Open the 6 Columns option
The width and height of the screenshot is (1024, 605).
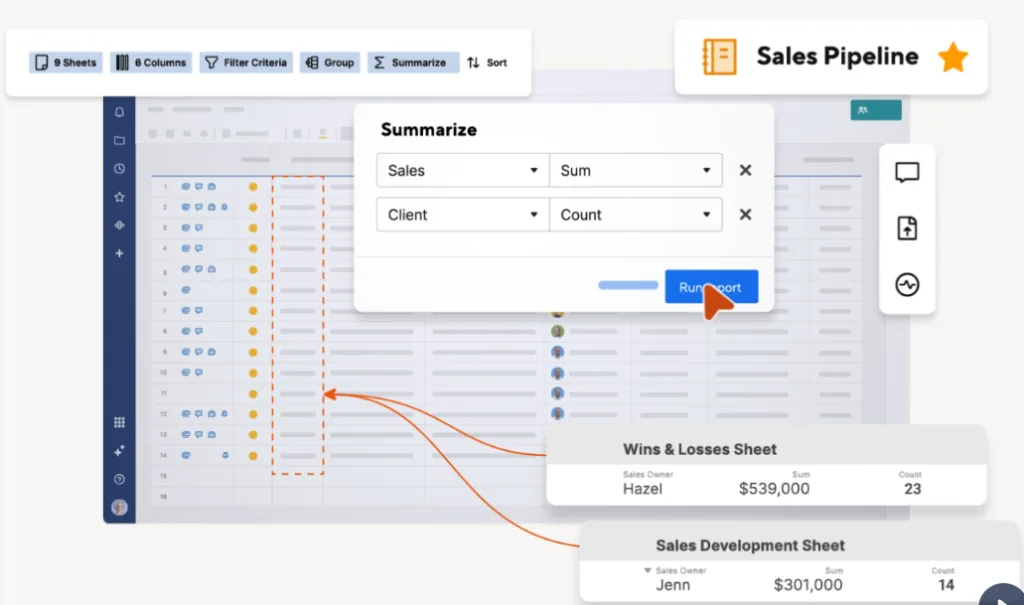[x=151, y=63]
